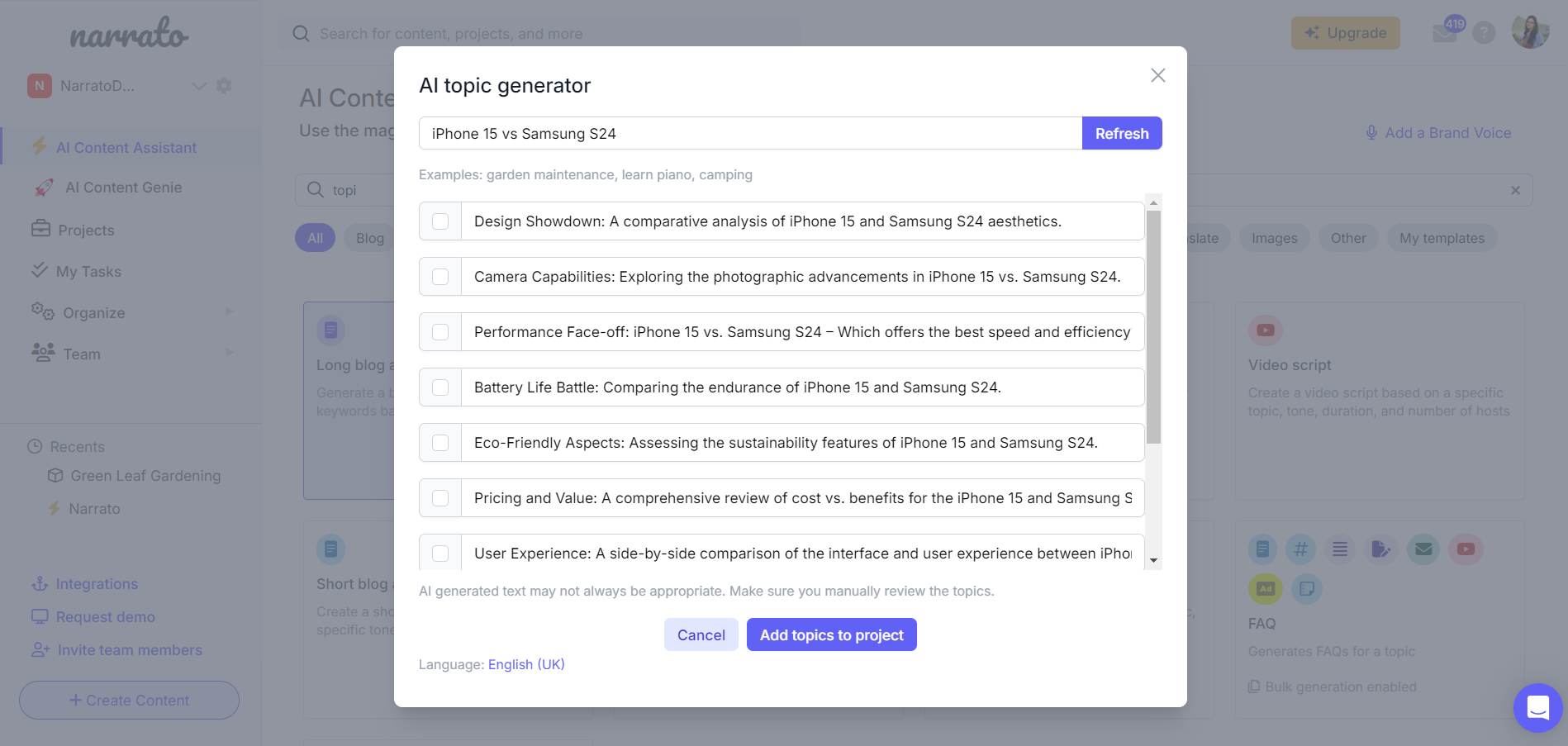Click the Upgrade button
Viewport: 1568px width, 746px height.
pyautogui.click(x=1346, y=33)
